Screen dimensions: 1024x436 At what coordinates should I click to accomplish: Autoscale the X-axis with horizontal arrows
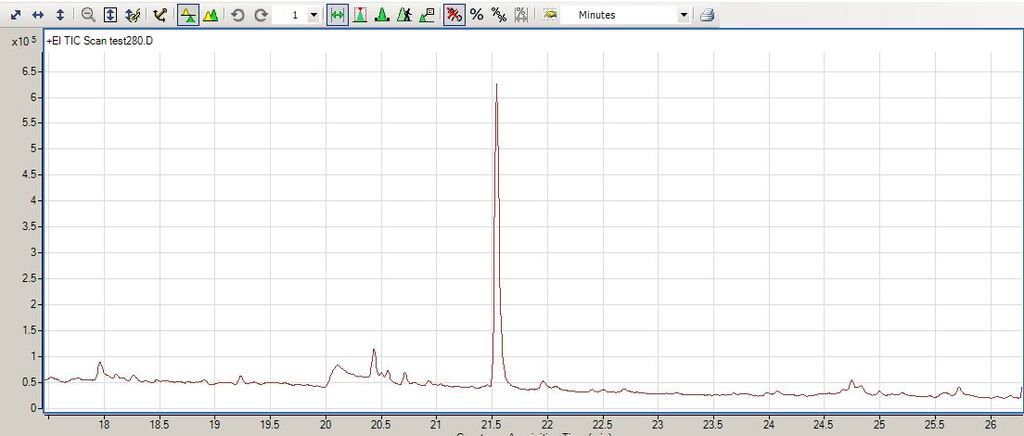[x=38, y=15]
